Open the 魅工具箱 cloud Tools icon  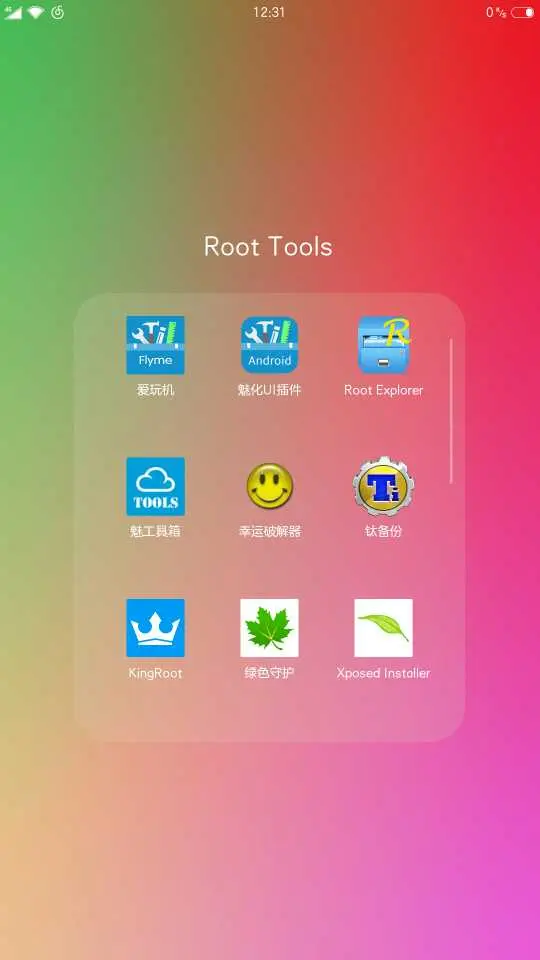pos(156,486)
